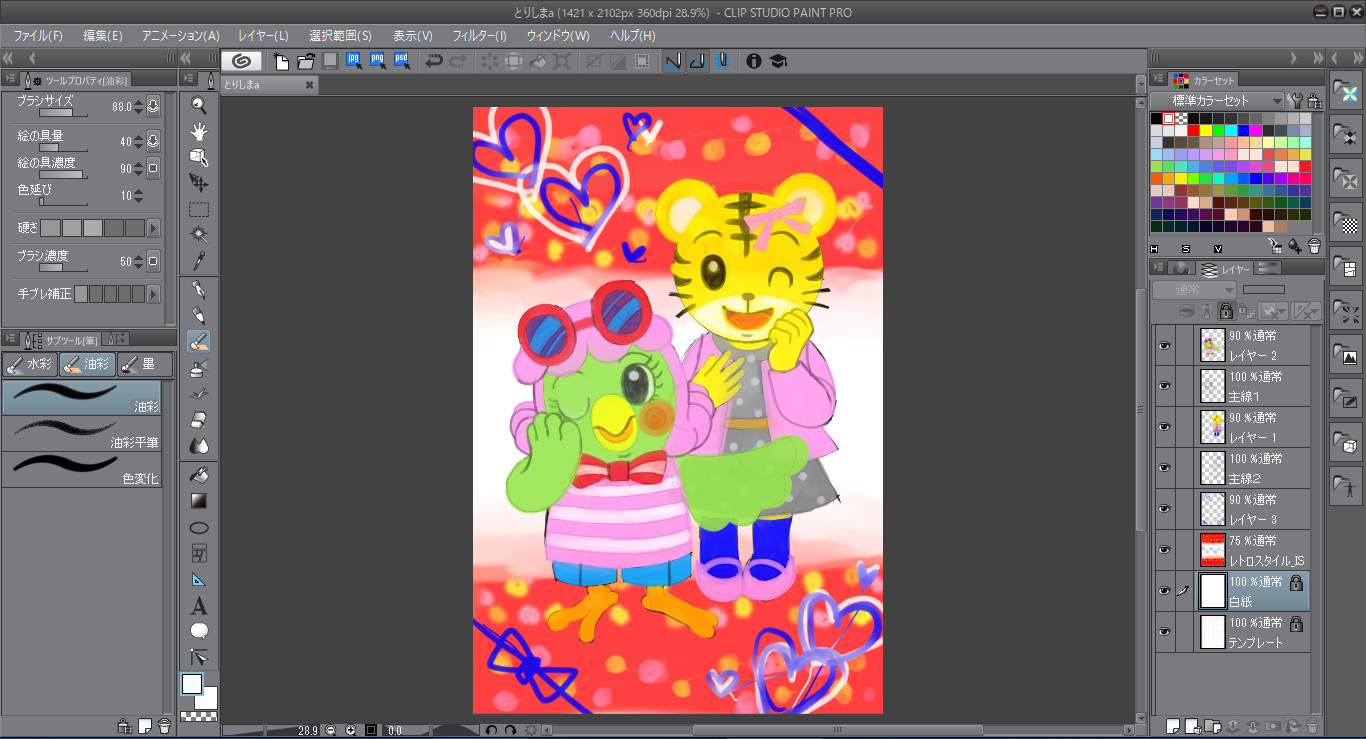Select the Hand move tool
The image size is (1366, 739).
(x=199, y=131)
